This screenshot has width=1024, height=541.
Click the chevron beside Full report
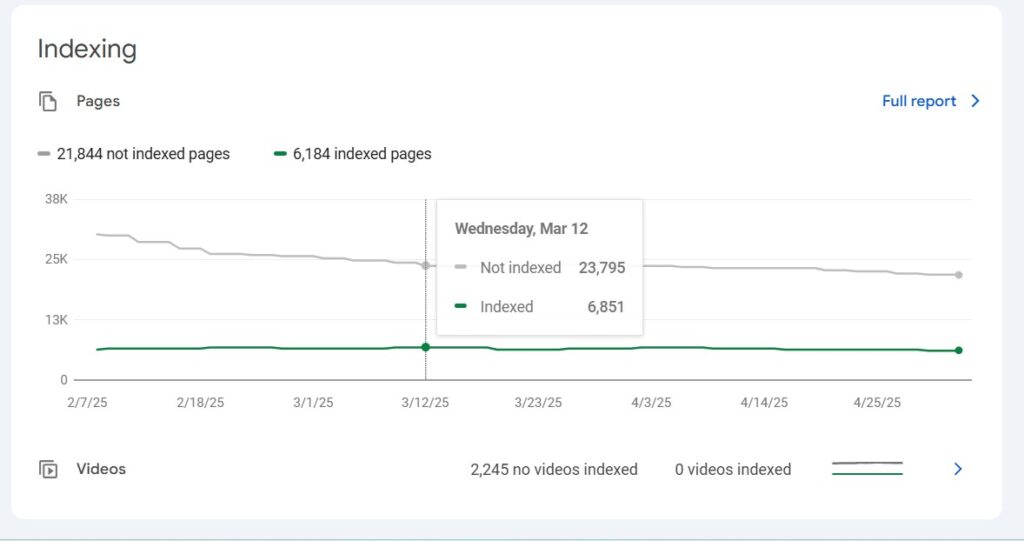975,101
